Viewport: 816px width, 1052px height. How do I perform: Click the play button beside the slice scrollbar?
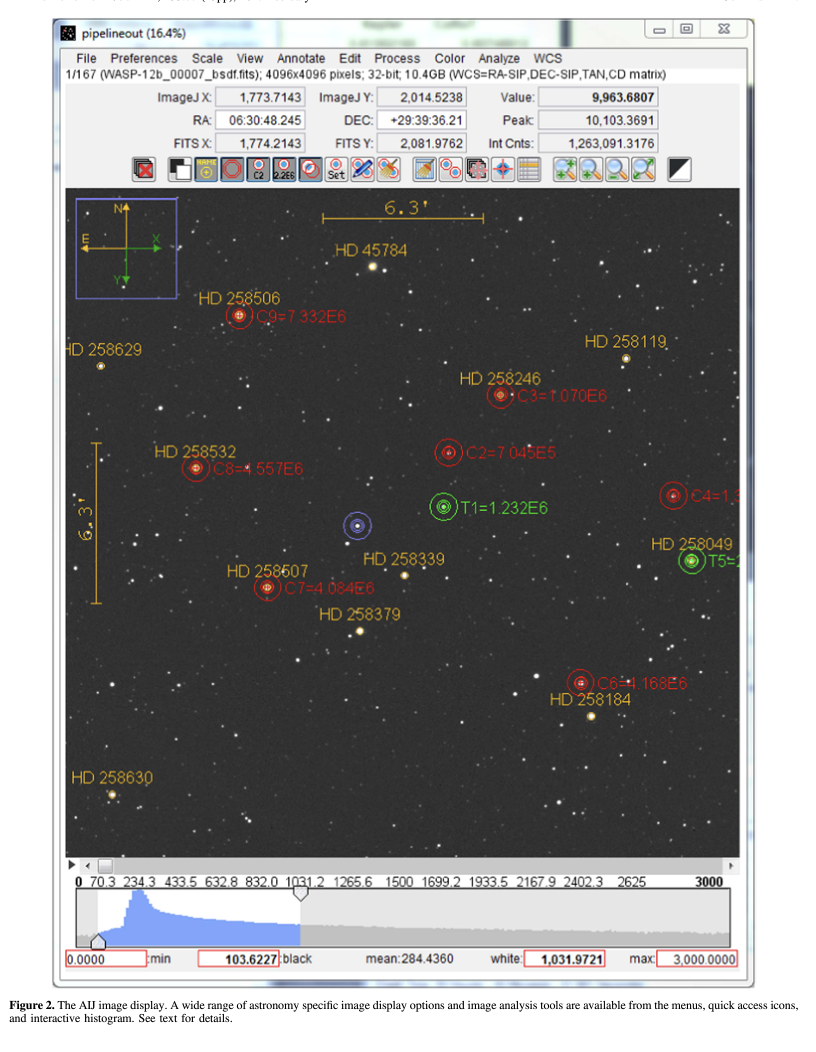tap(71, 865)
